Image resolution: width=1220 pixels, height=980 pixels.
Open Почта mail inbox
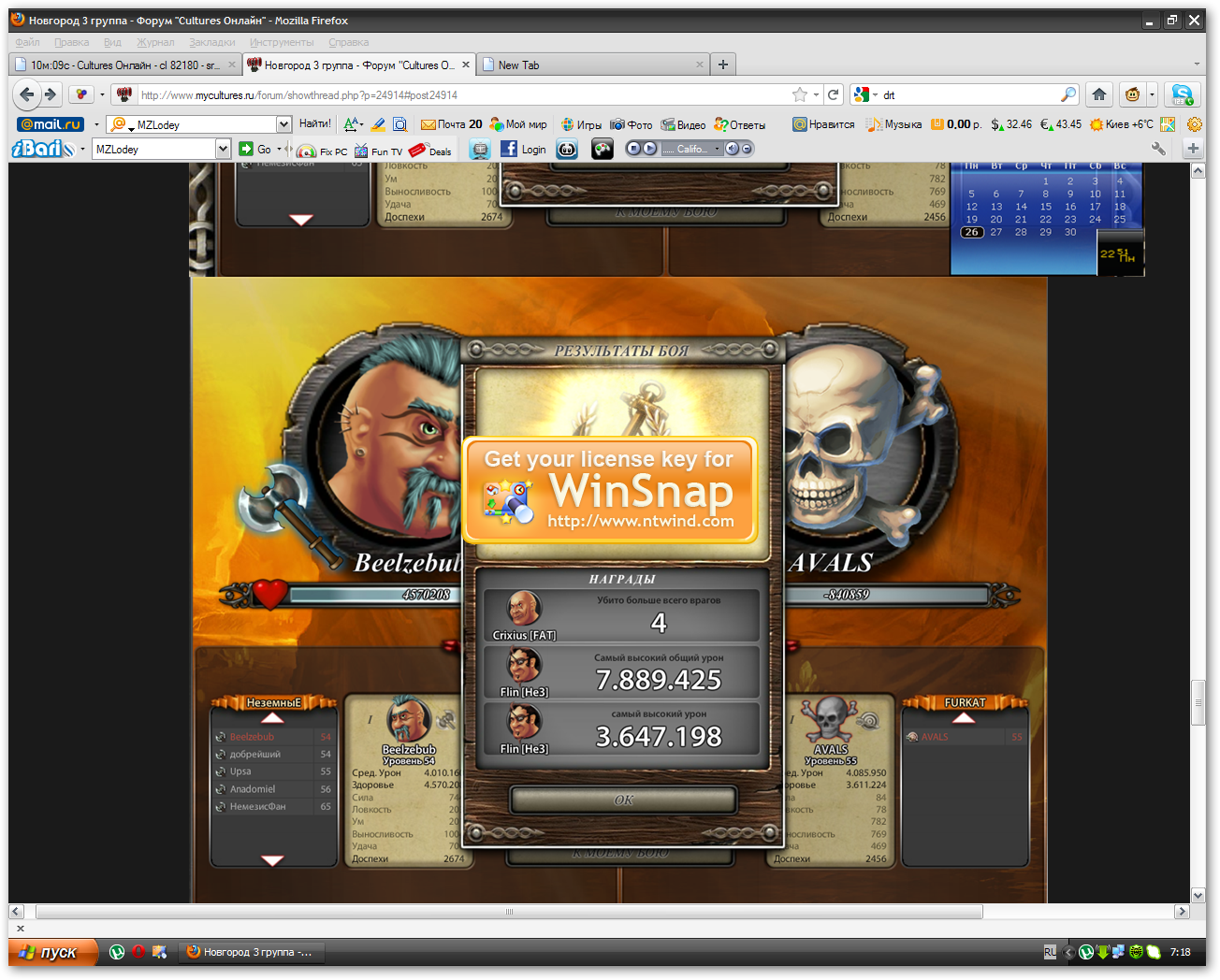pos(452,124)
